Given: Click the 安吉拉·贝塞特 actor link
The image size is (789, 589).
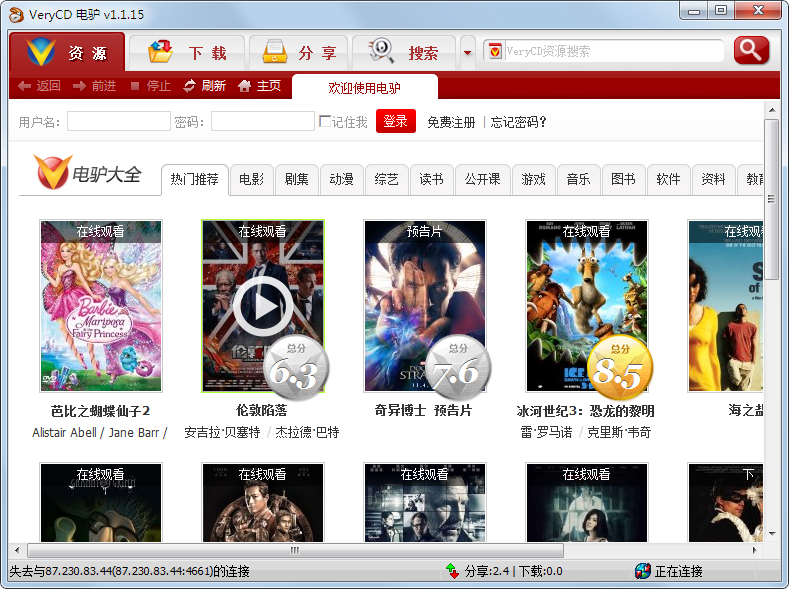Looking at the screenshot, I should (x=222, y=433).
